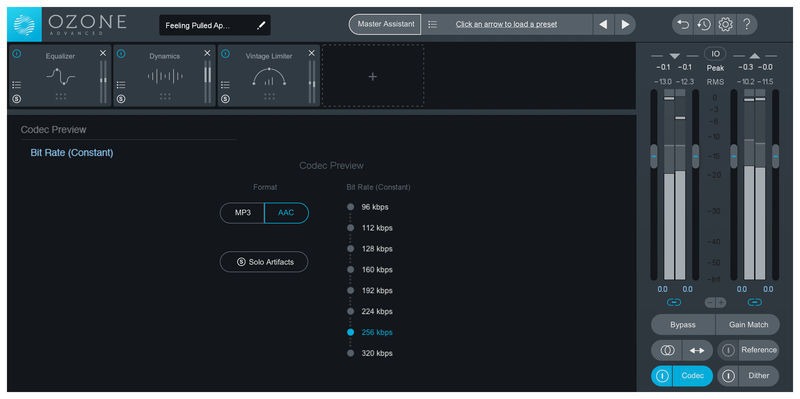Remove the Vintage Limiter module
Screen dimensions: 800x399
coord(312,53)
